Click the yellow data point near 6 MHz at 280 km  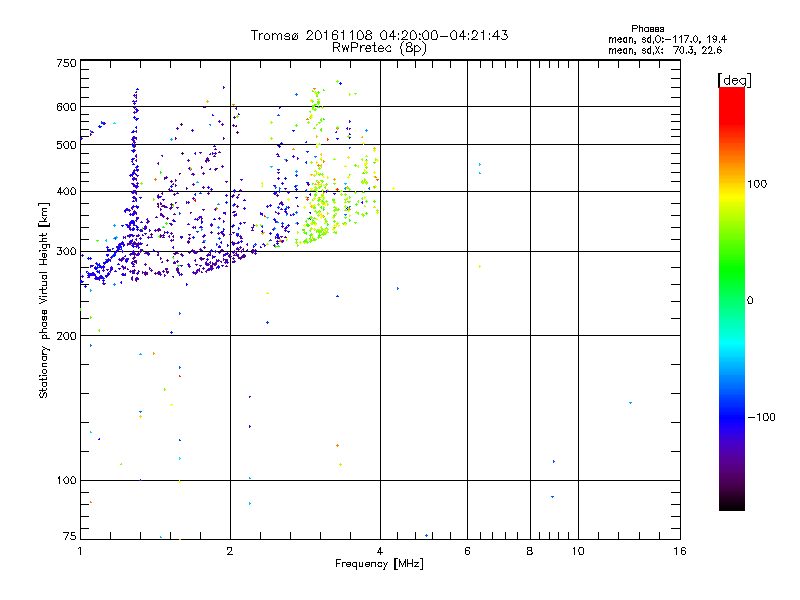[480, 266]
